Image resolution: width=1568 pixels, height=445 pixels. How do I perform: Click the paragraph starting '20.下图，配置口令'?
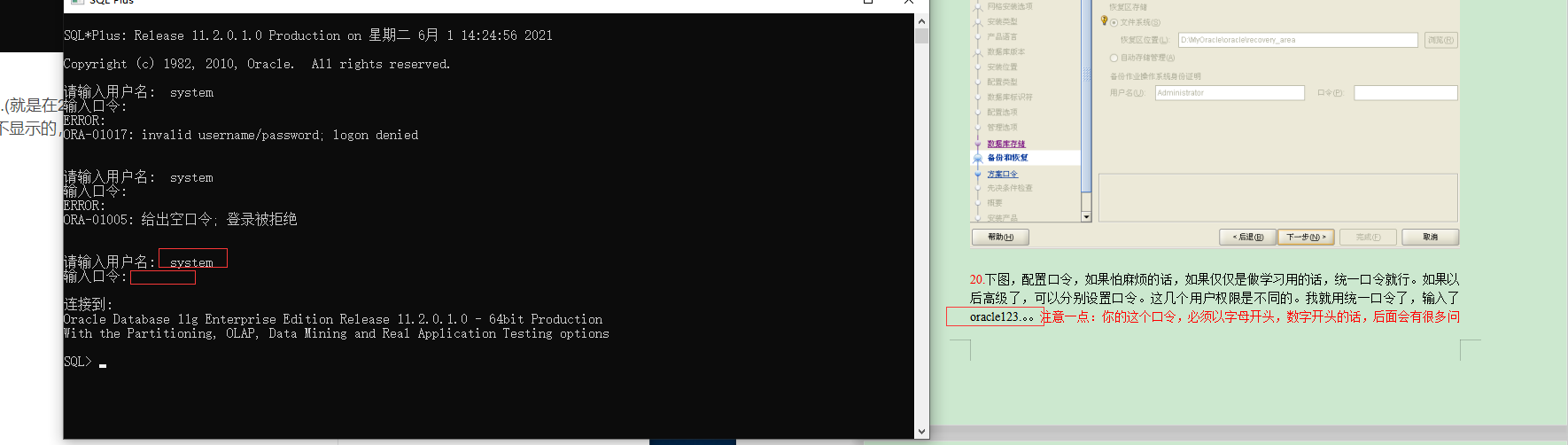1215,298
